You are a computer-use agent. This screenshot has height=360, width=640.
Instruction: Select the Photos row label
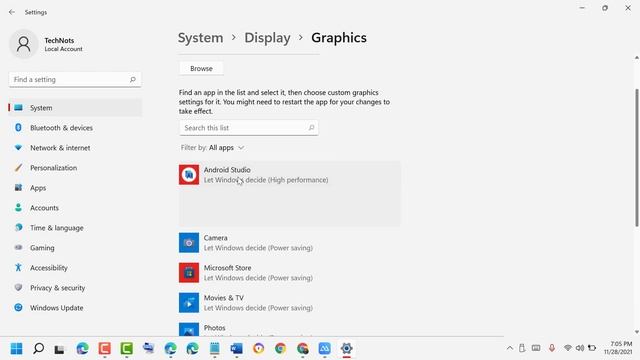point(214,328)
